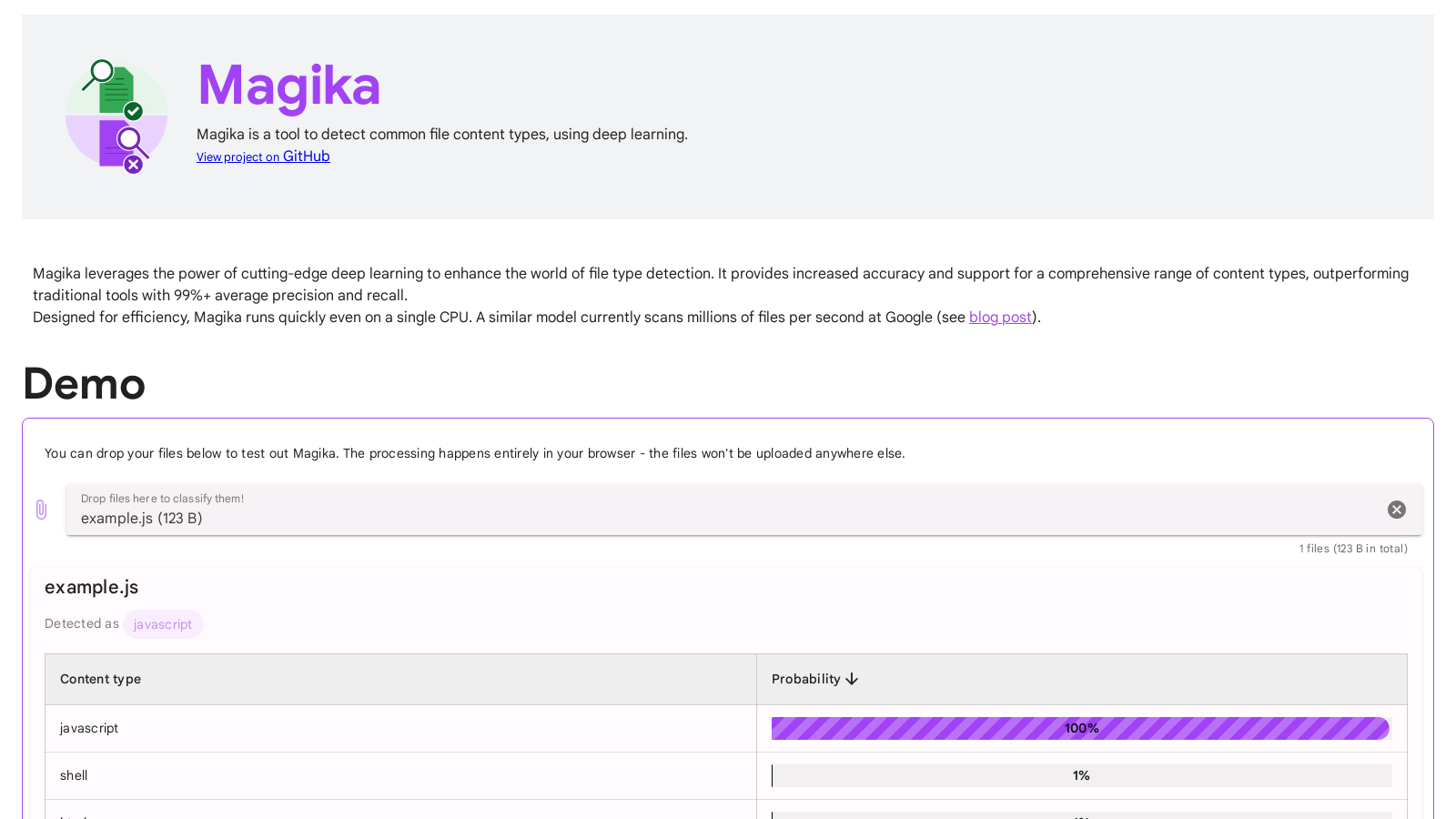Click the file drop input field
This screenshot has width=1456, height=819.
[x=719, y=511]
